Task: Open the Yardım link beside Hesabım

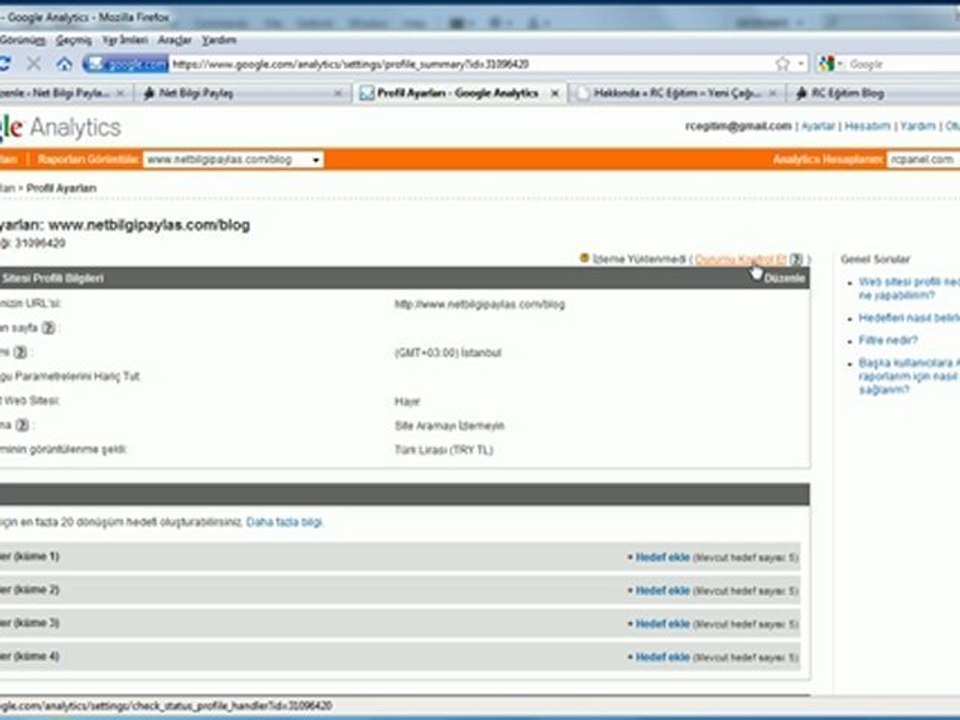Action: pos(918,126)
